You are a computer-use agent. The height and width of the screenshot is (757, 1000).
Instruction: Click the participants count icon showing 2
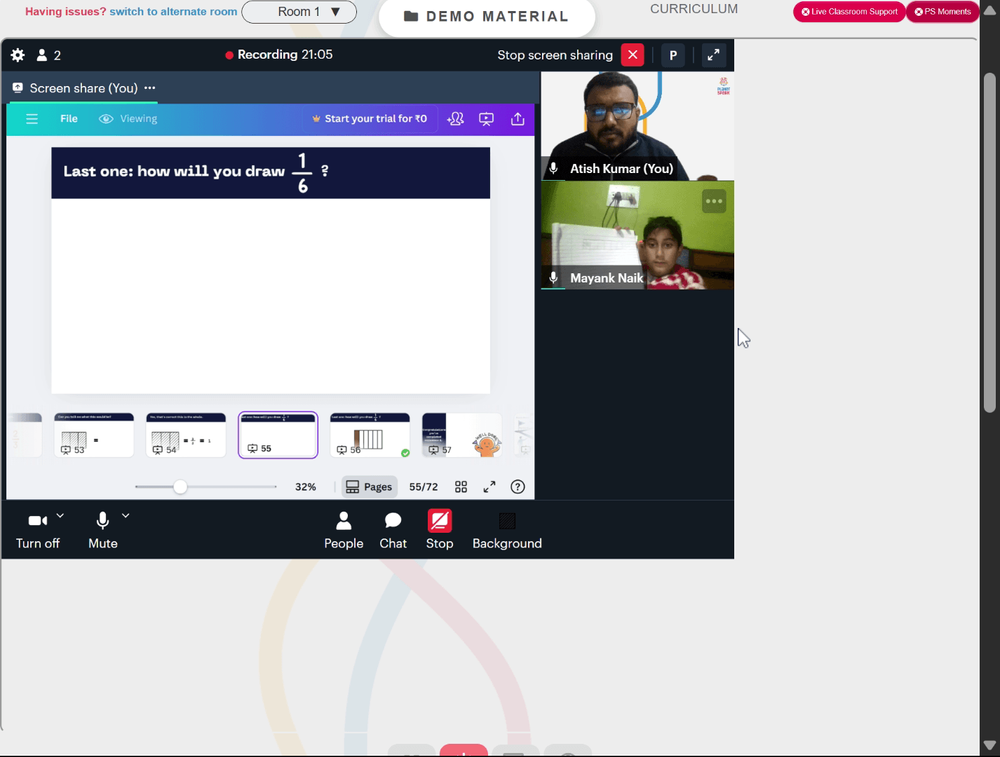point(48,55)
